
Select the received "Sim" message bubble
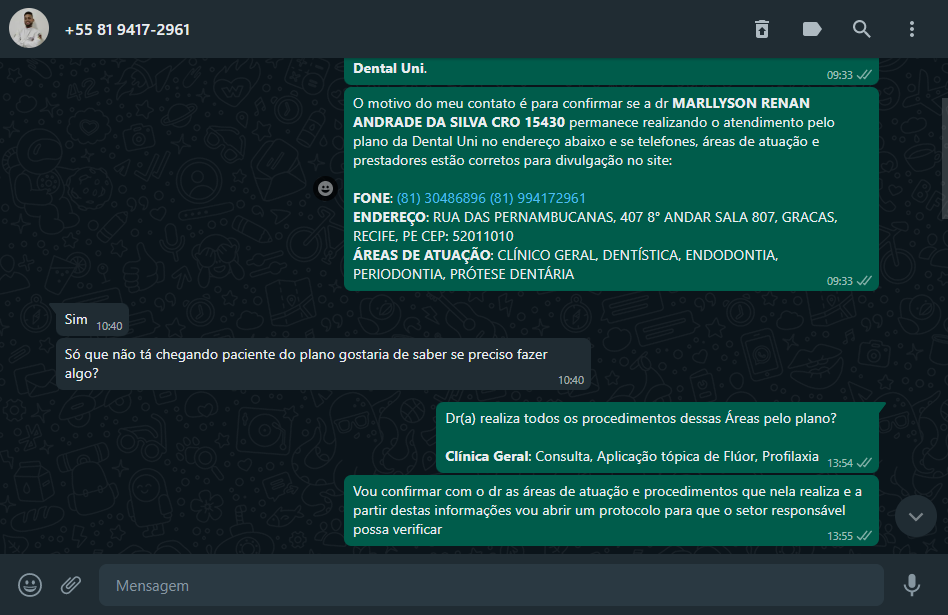pyautogui.click(x=92, y=319)
